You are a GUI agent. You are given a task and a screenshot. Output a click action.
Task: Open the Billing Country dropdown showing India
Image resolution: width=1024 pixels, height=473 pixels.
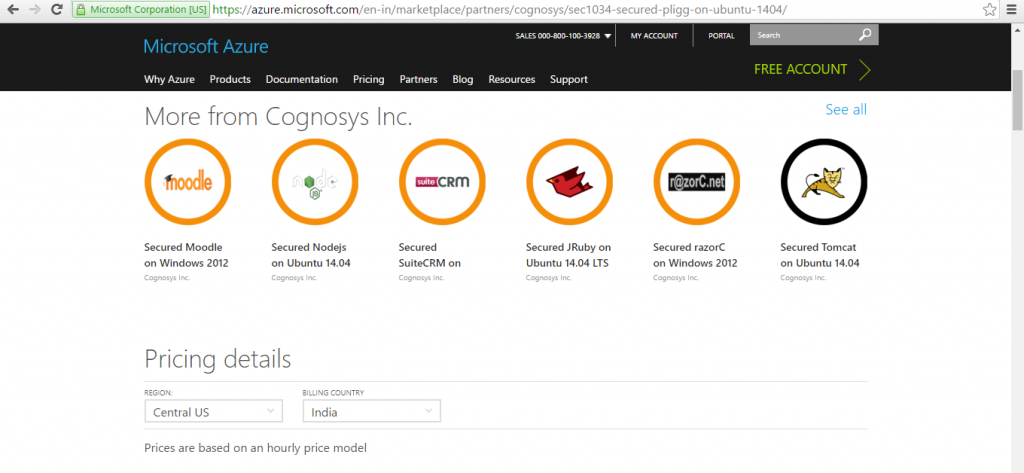click(x=371, y=411)
